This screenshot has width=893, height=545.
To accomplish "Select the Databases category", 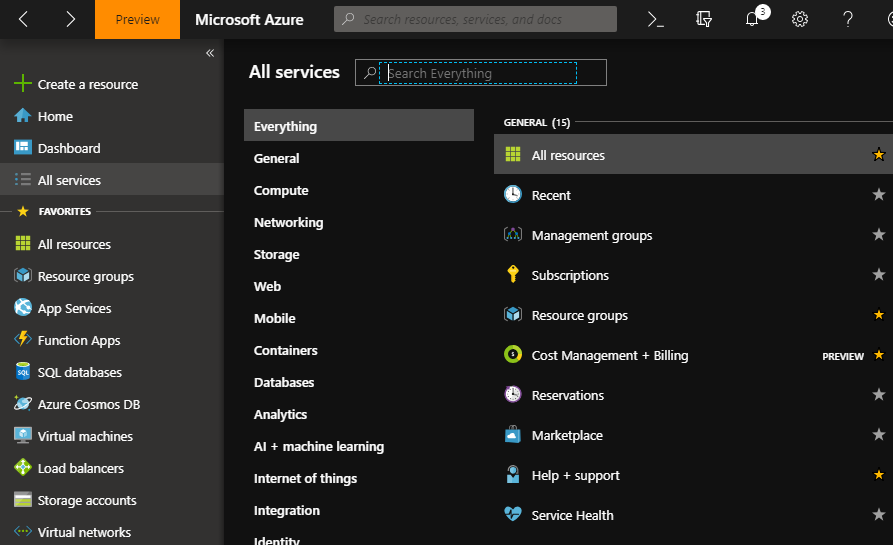I will pos(284,382).
